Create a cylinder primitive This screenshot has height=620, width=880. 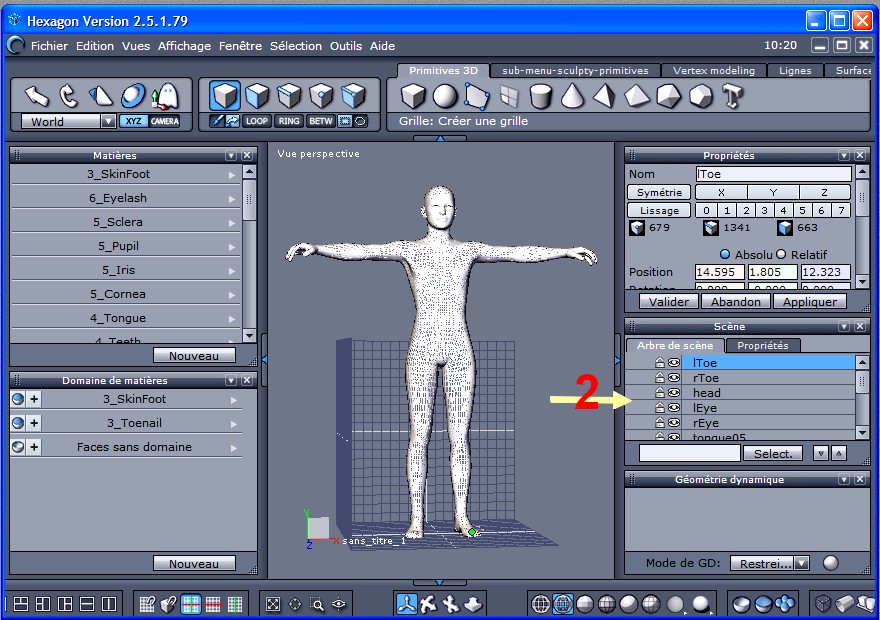tap(540, 96)
